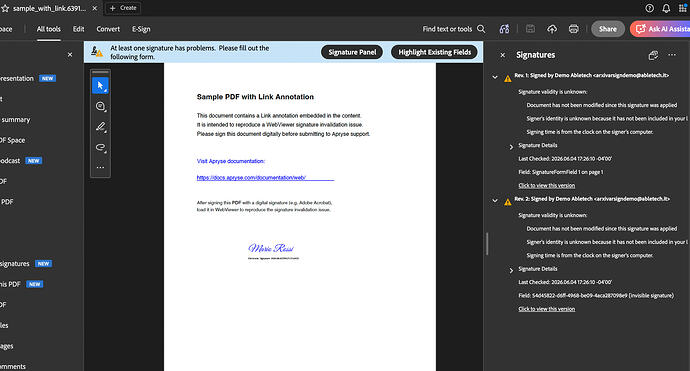Click the search magnifier icon

click(481, 29)
